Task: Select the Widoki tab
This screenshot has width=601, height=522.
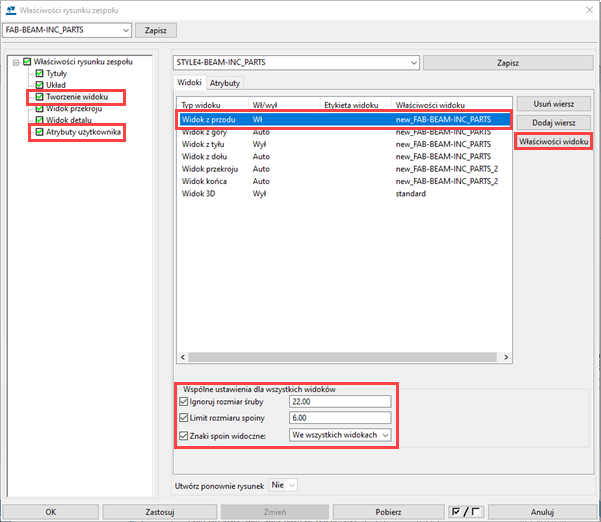Action: point(190,83)
